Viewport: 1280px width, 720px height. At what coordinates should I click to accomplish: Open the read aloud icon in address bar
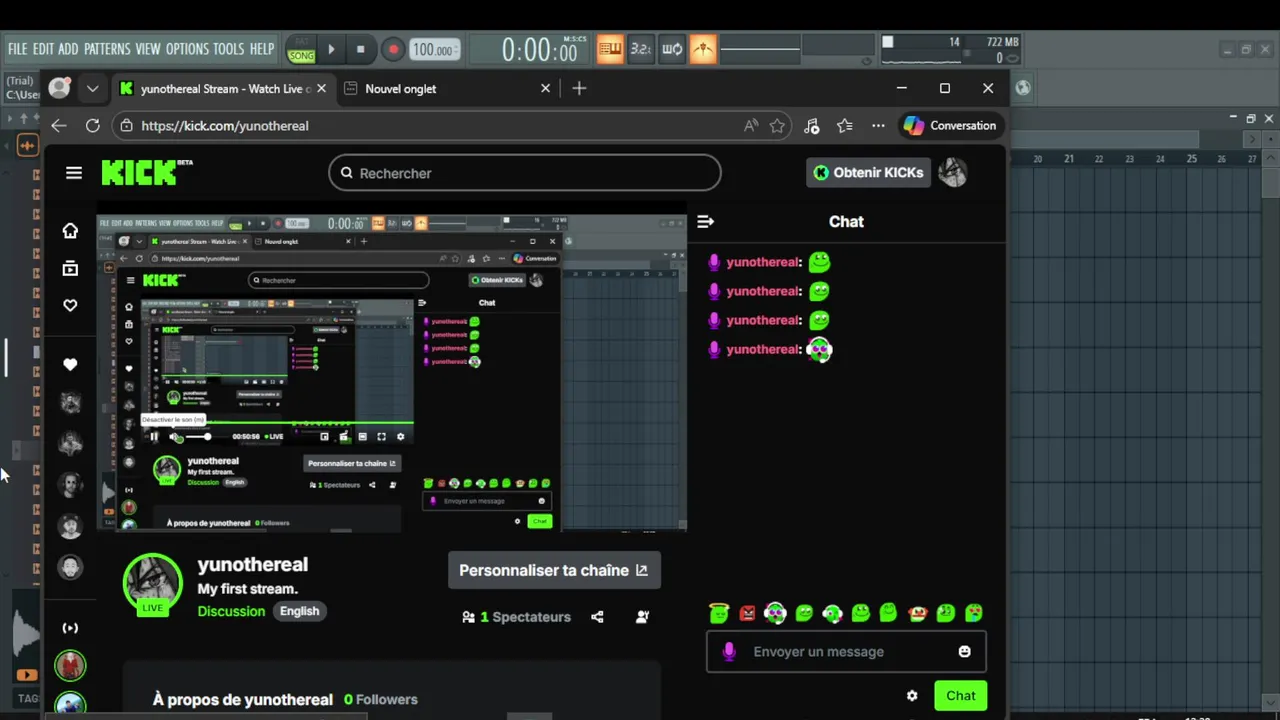751,125
